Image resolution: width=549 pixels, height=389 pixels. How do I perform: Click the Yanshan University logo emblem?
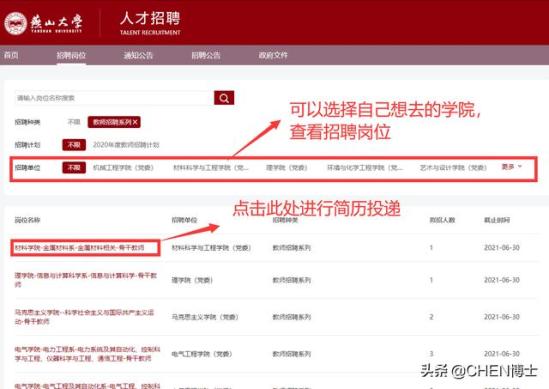[15, 23]
